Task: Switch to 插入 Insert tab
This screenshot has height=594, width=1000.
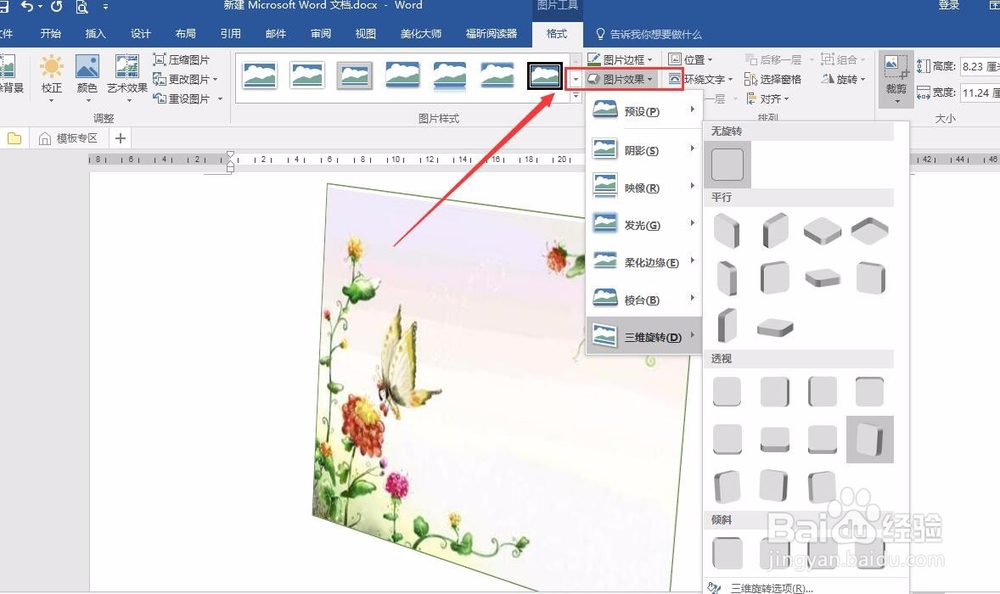Action: 96,33
